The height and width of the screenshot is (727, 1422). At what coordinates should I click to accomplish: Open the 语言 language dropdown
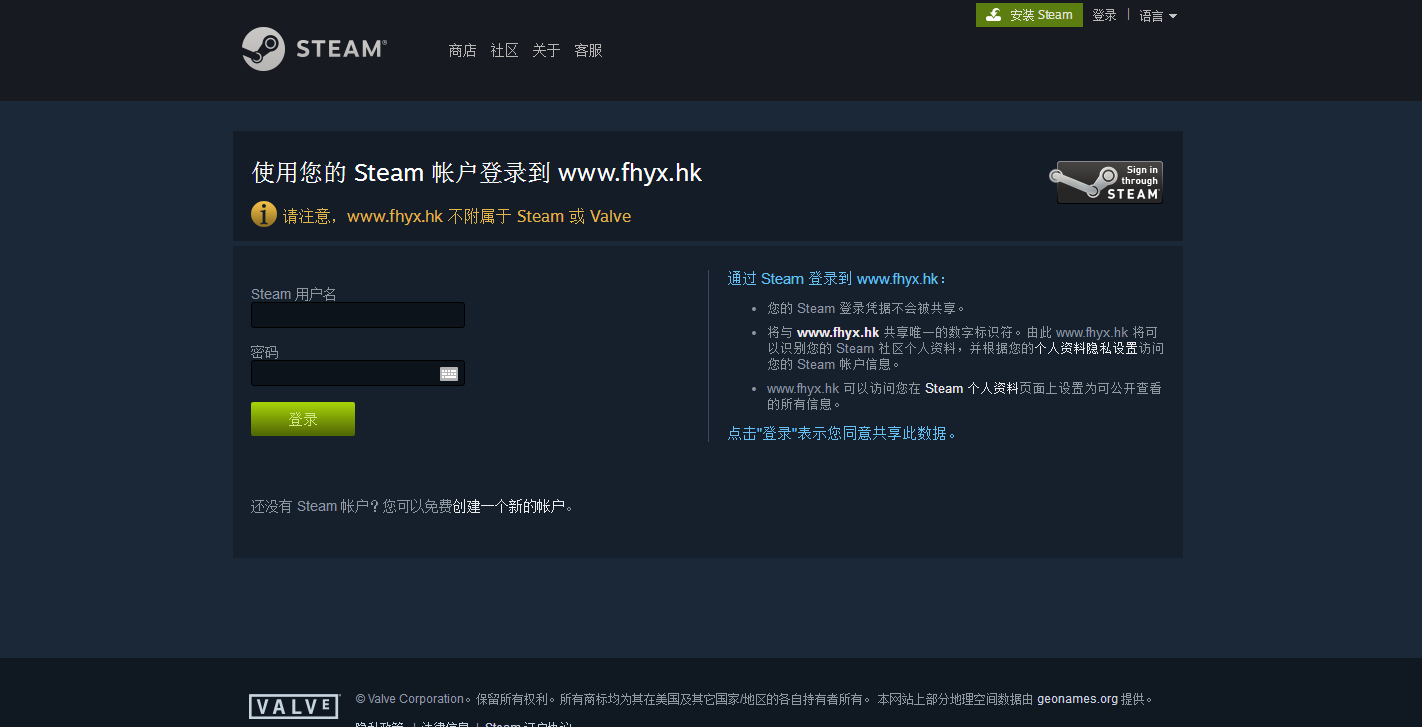1158,16
